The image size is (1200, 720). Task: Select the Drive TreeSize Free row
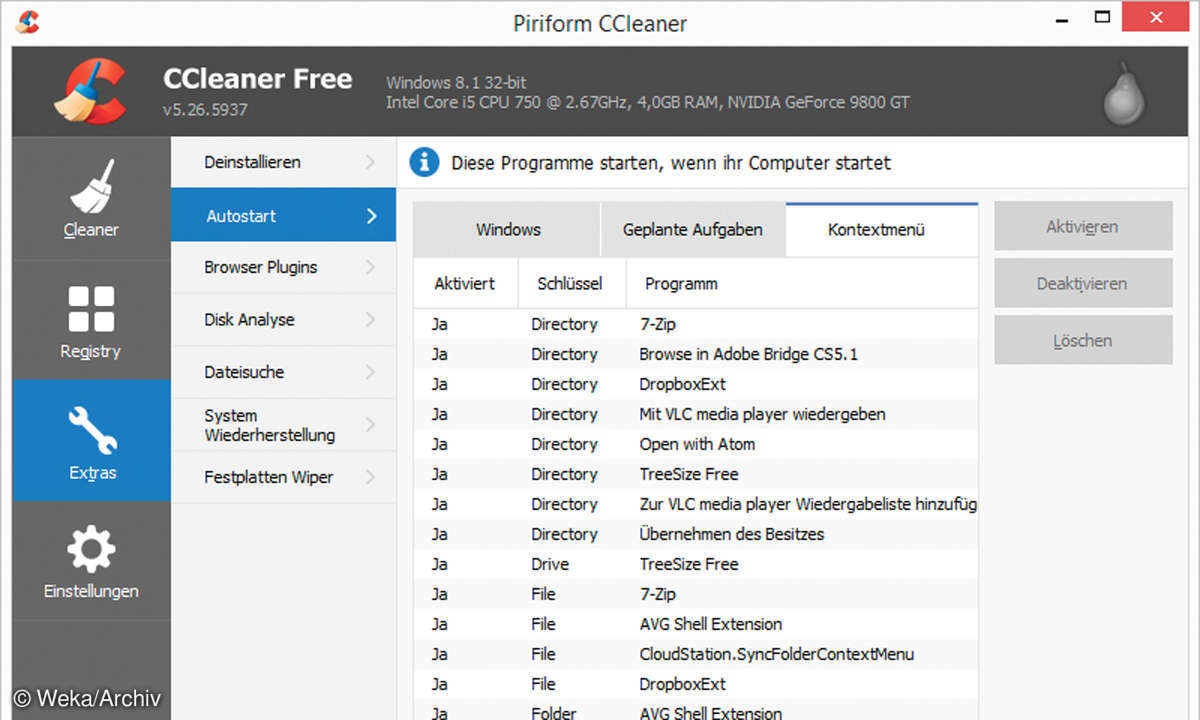pos(696,564)
